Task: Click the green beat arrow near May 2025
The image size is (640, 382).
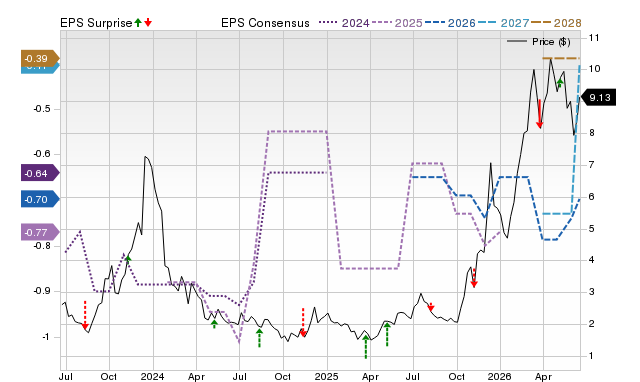Action: click(x=387, y=334)
